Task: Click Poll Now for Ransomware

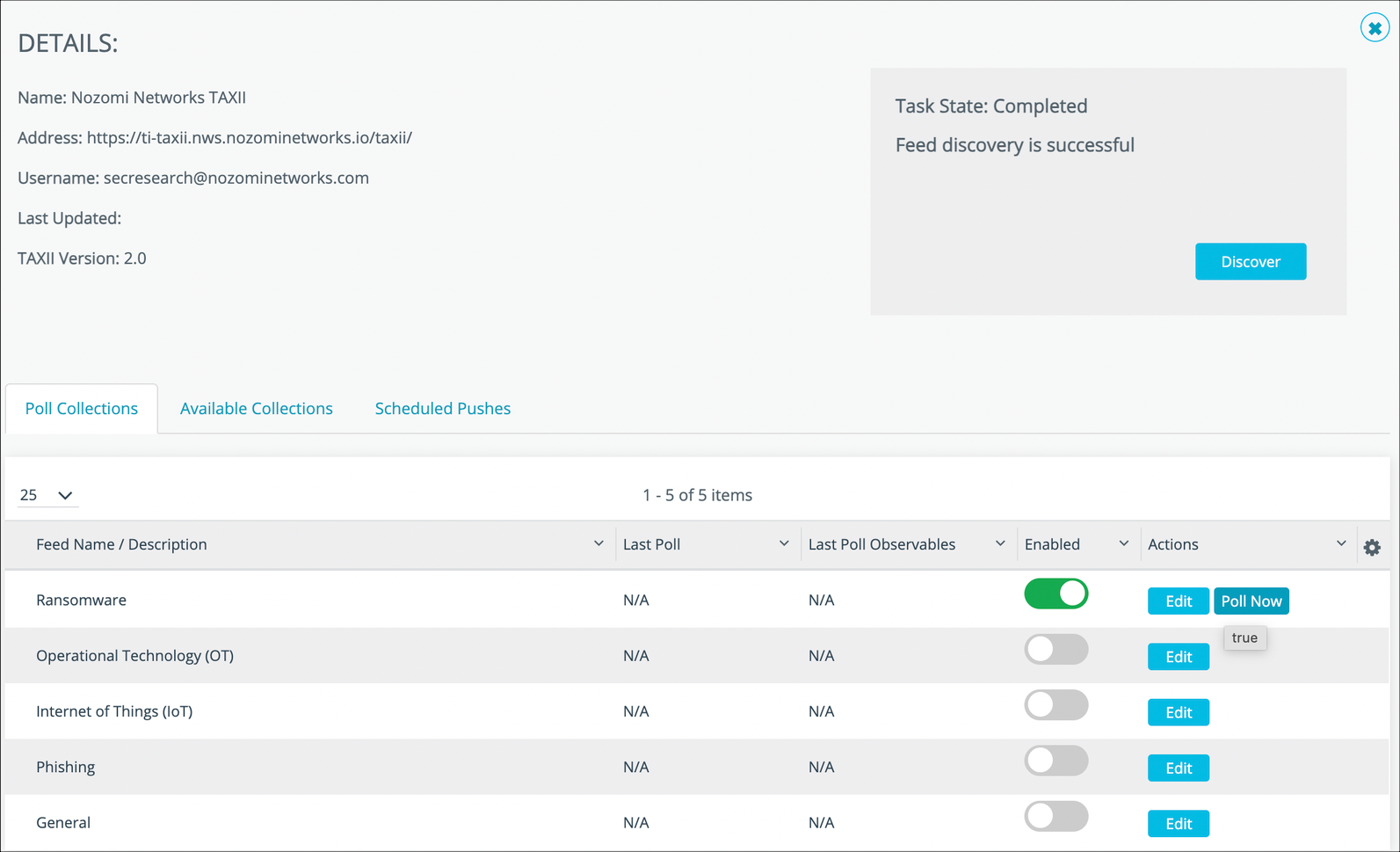Action: 1251,601
